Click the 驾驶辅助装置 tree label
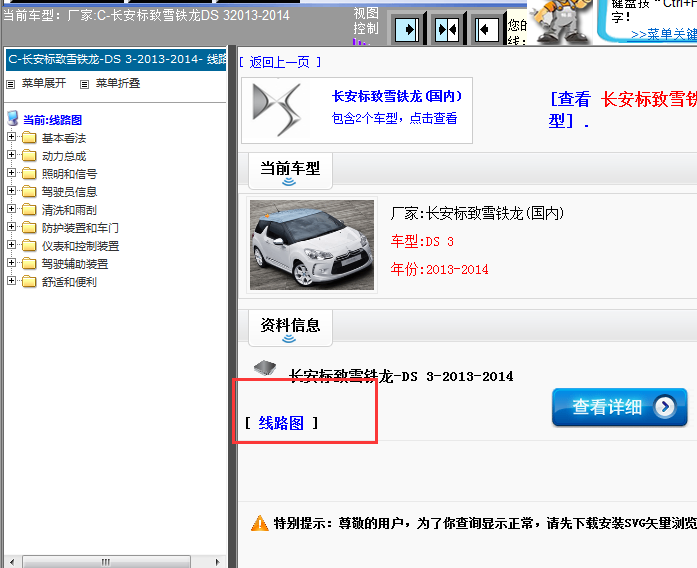The height and width of the screenshot is (568, 697). [x=75, y=264]
